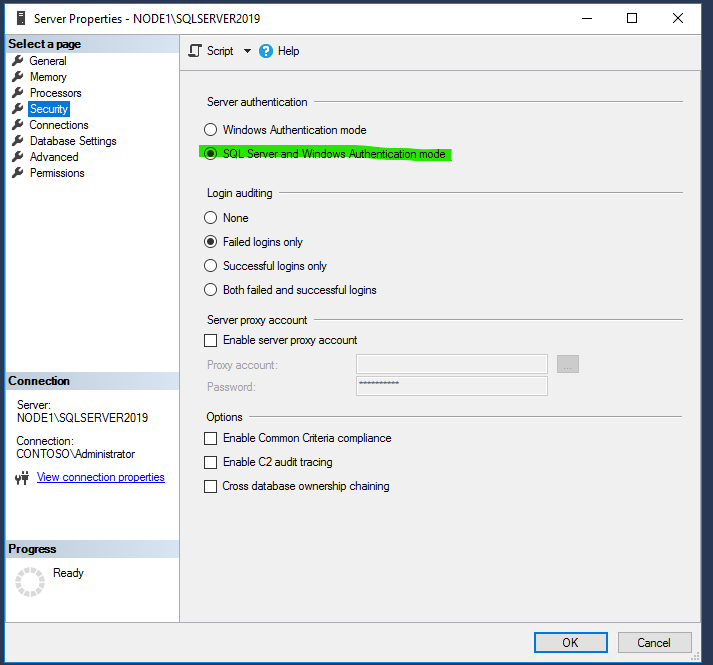Click the Options section label
Screen dimensions: 713x665
click(x=225, y=417)
